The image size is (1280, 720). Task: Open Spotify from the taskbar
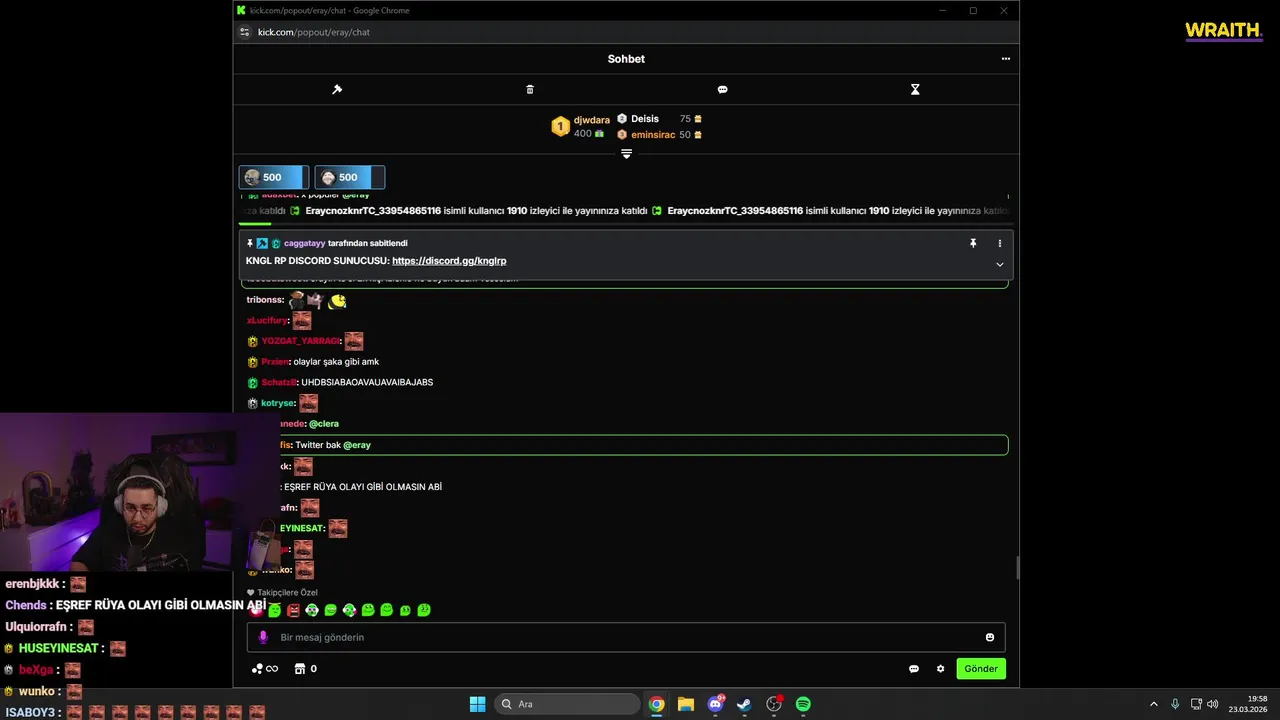(x=803, y=704)
